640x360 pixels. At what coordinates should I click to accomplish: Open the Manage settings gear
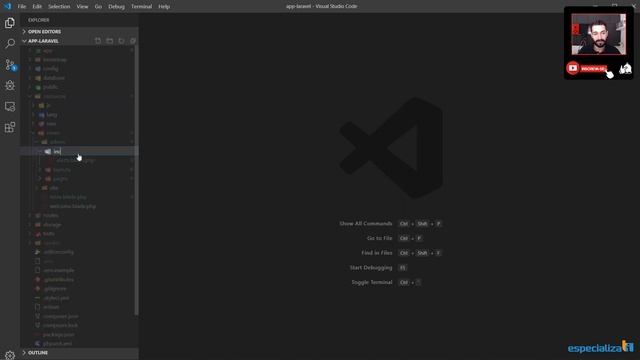(x=10, y=354)
